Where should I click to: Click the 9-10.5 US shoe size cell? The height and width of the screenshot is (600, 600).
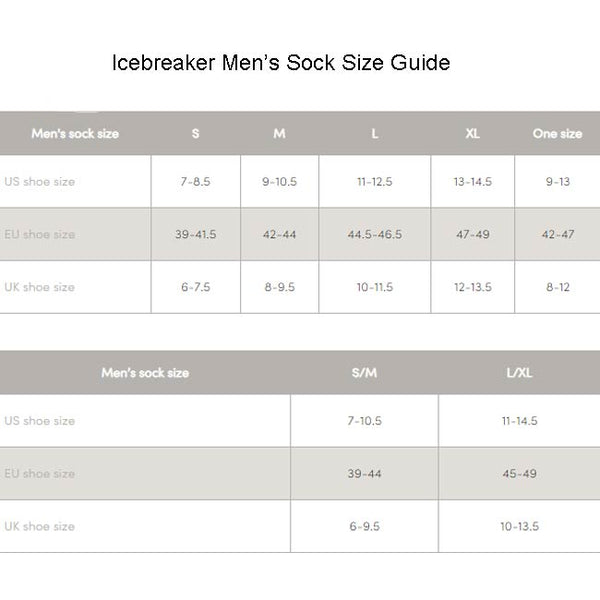click(279, 182)
